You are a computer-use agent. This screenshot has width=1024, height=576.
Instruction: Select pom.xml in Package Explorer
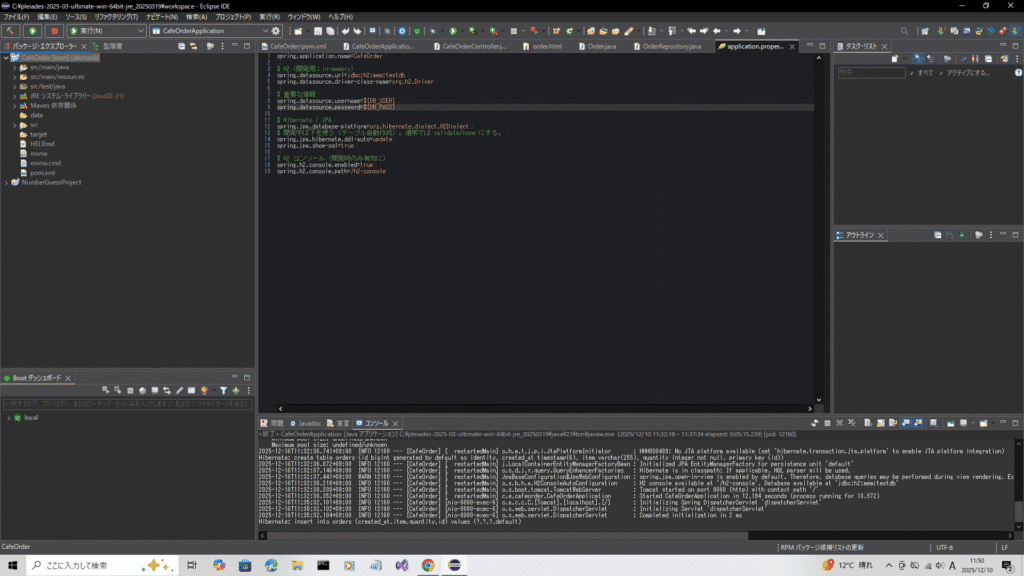(42, 172)
